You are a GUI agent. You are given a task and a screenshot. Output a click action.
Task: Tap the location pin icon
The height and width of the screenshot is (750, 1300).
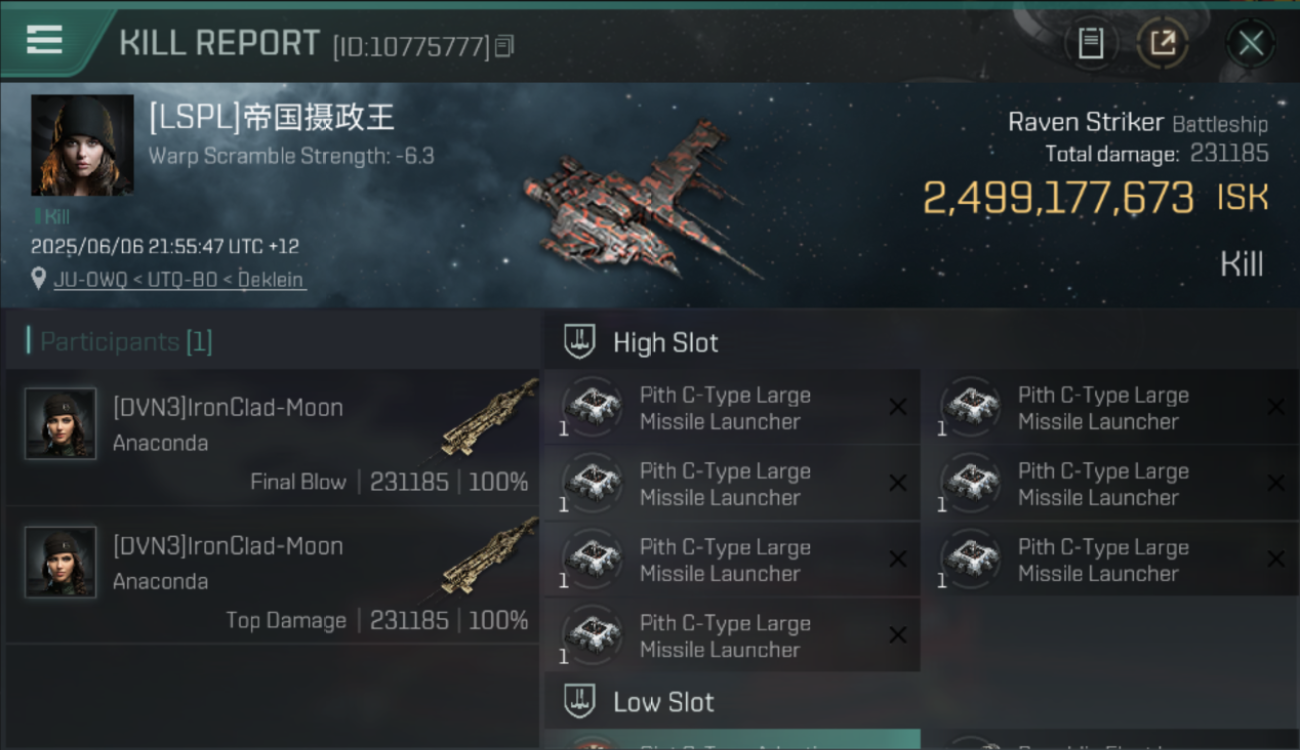point(39,280)
